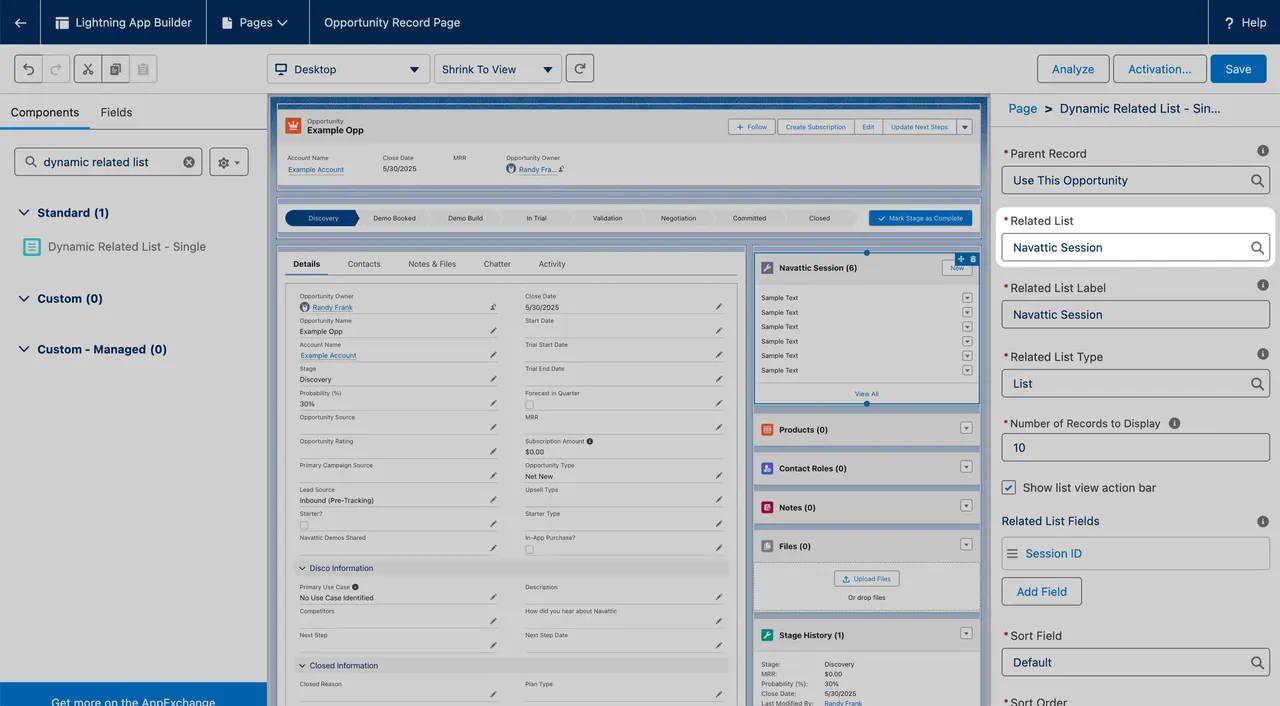Click the Files related list icon
This screenshot has height=706, width=1280.
[767, 546]
